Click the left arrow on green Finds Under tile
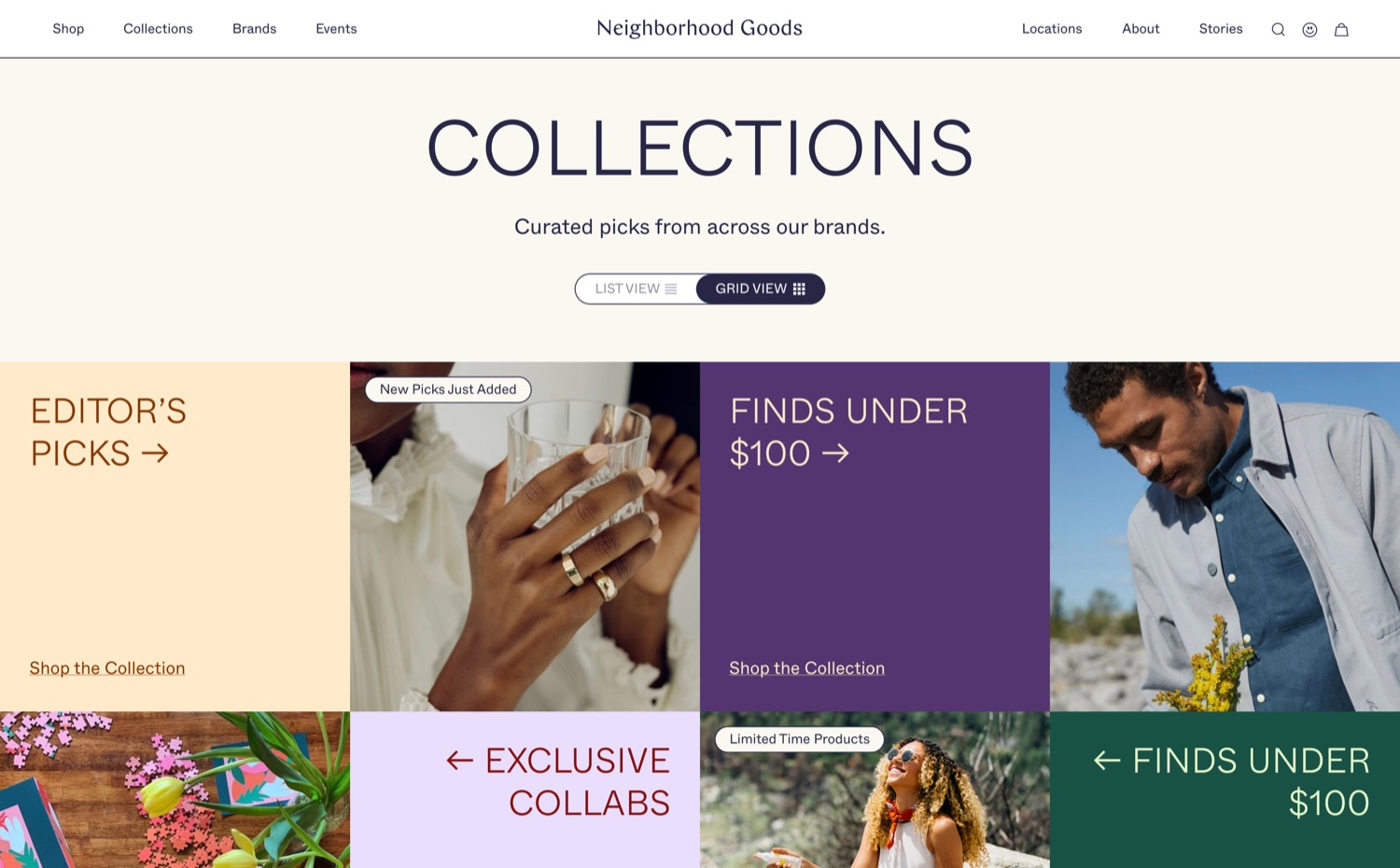The image size is (1400, 868). 1107,761
